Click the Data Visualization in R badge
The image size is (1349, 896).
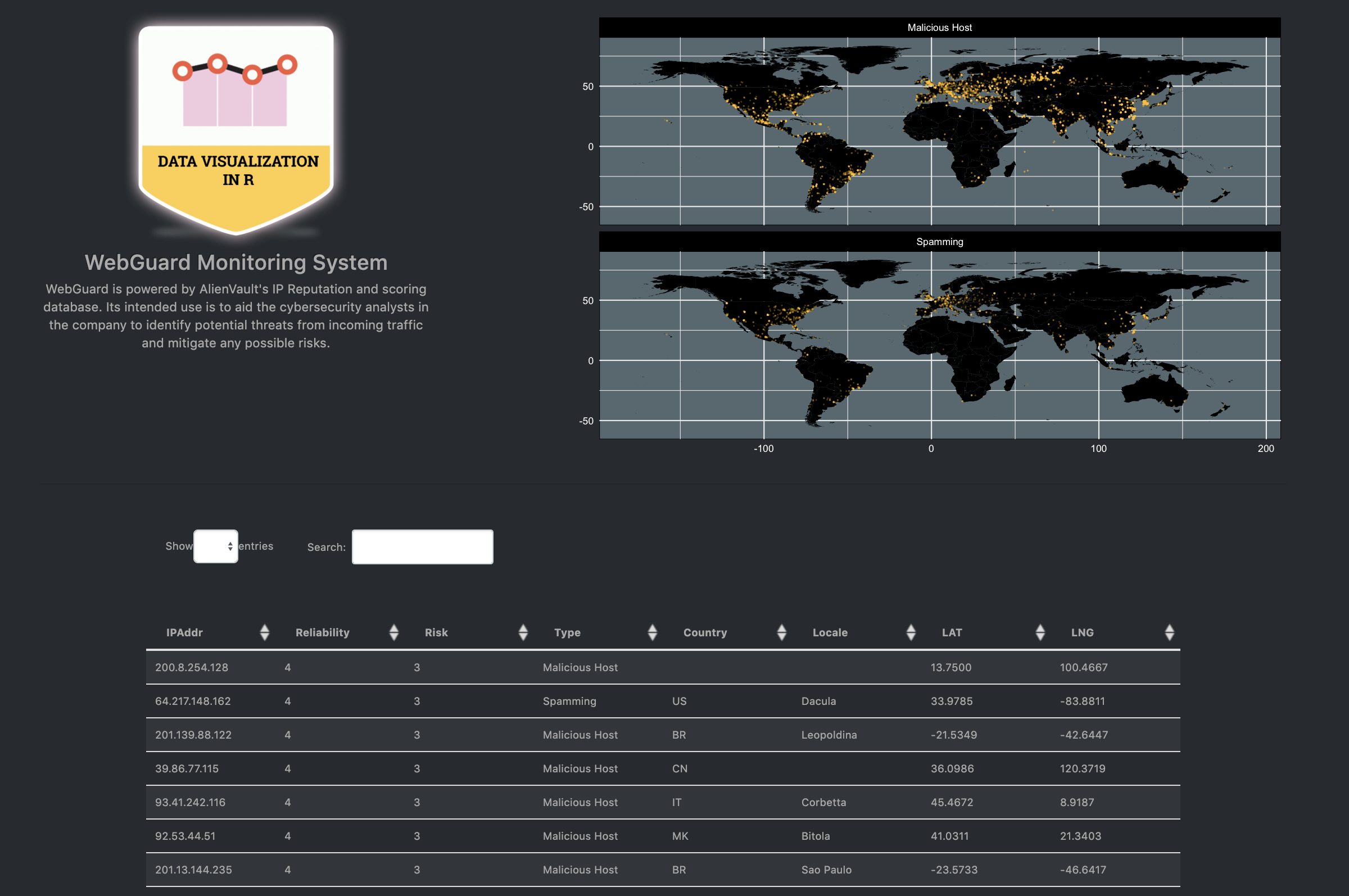tap(236, 130)
